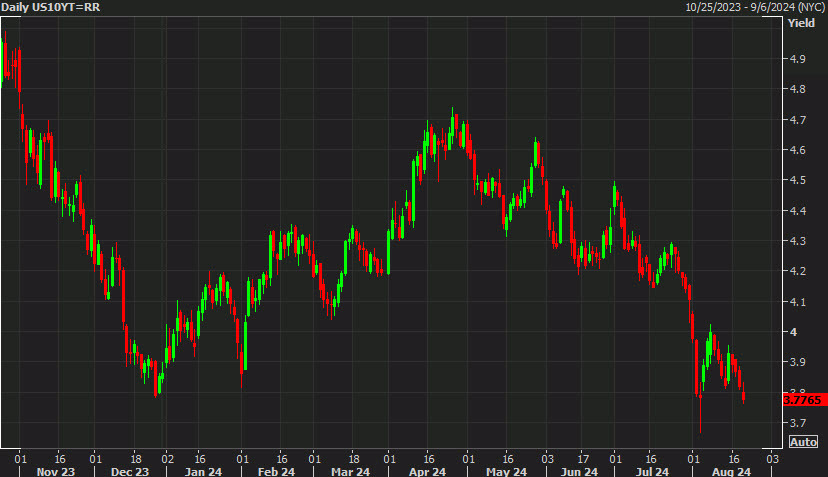Click the 4.8 yield axis label

797,89
